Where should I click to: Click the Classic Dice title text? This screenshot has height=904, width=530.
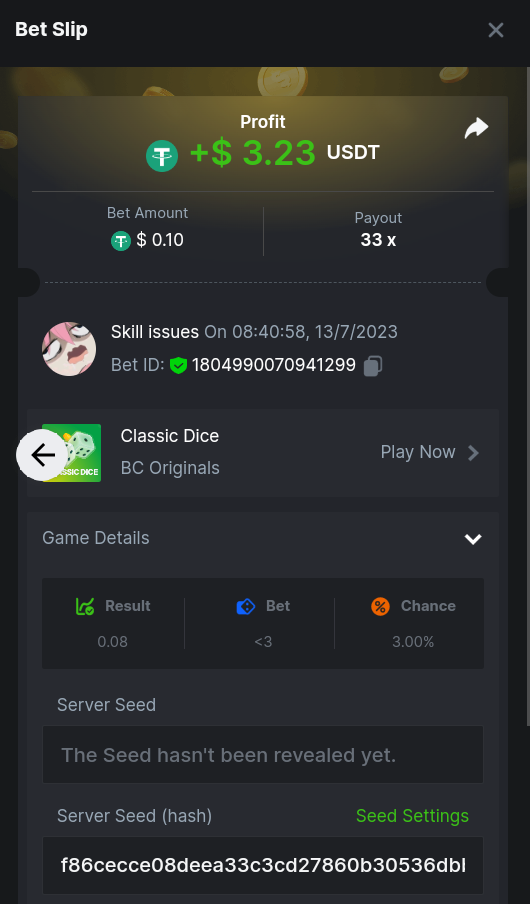coord(170,436)
